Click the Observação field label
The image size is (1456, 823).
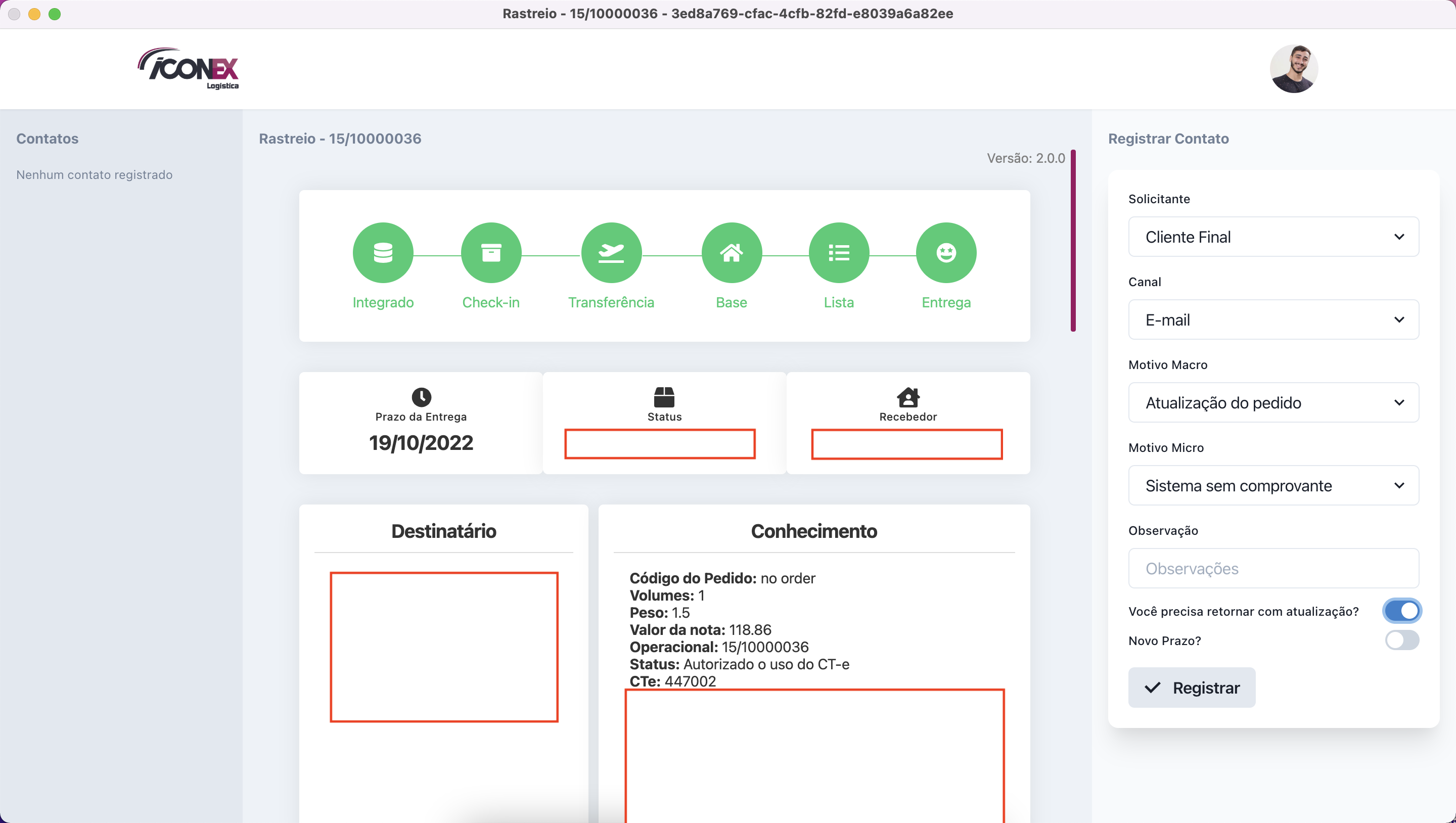click(1163, 531)
